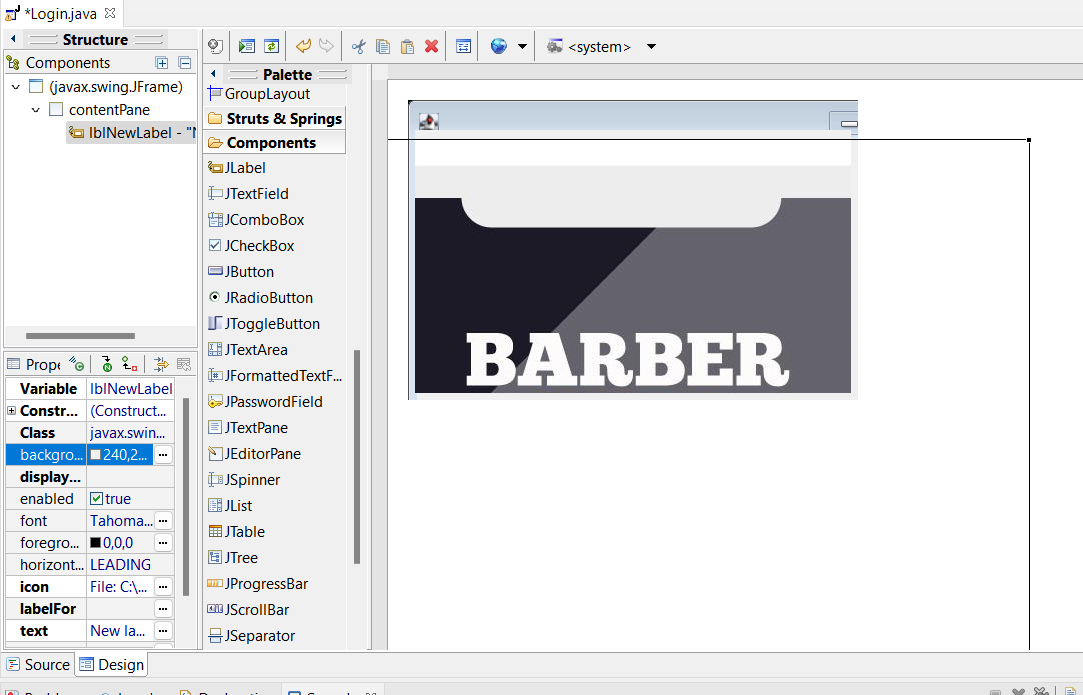This screenshot has height=695, width=1083.
Task: Click Show events icon in Properties toolbar
Action: 76,364
